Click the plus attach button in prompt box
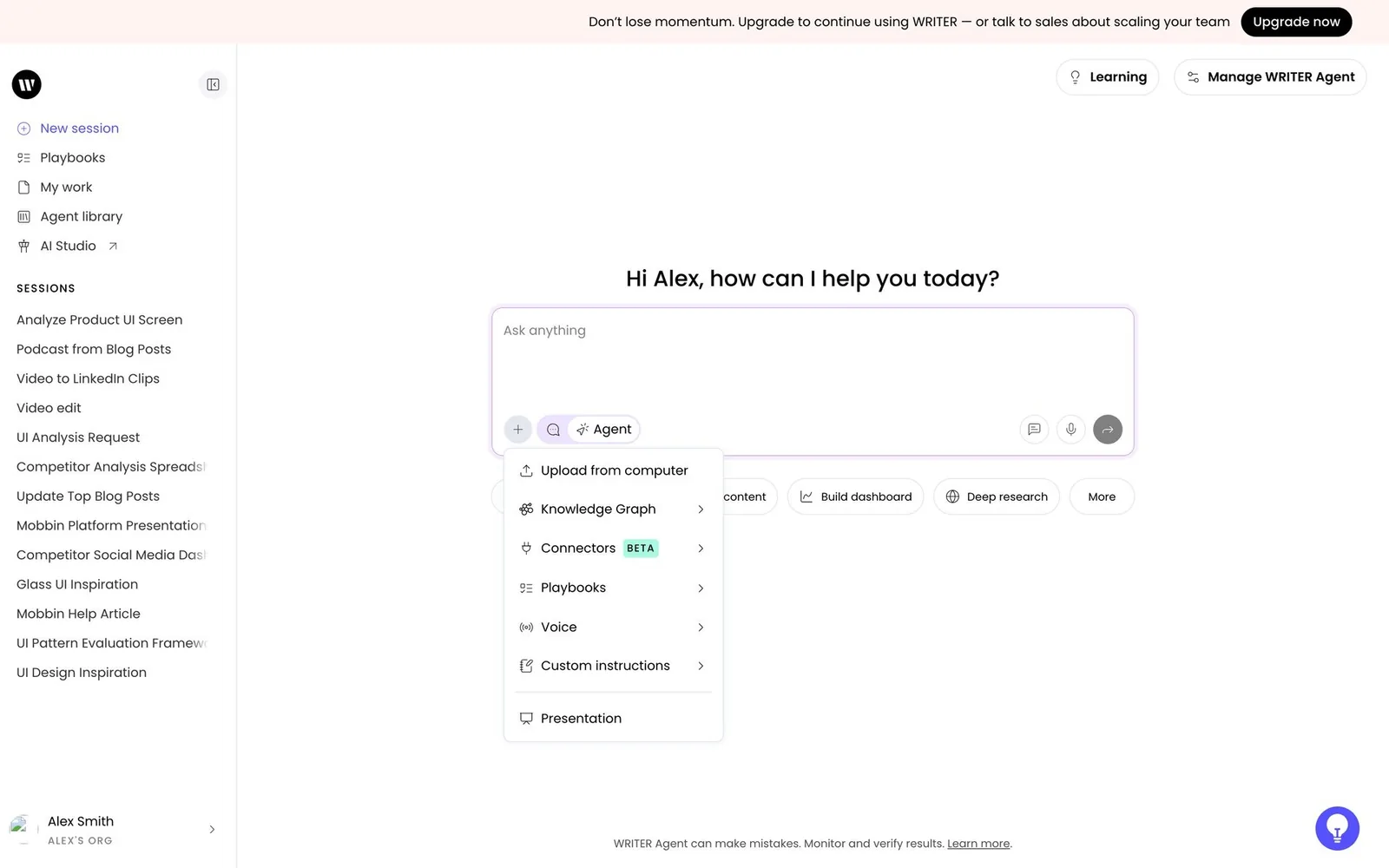 [517, 429]
